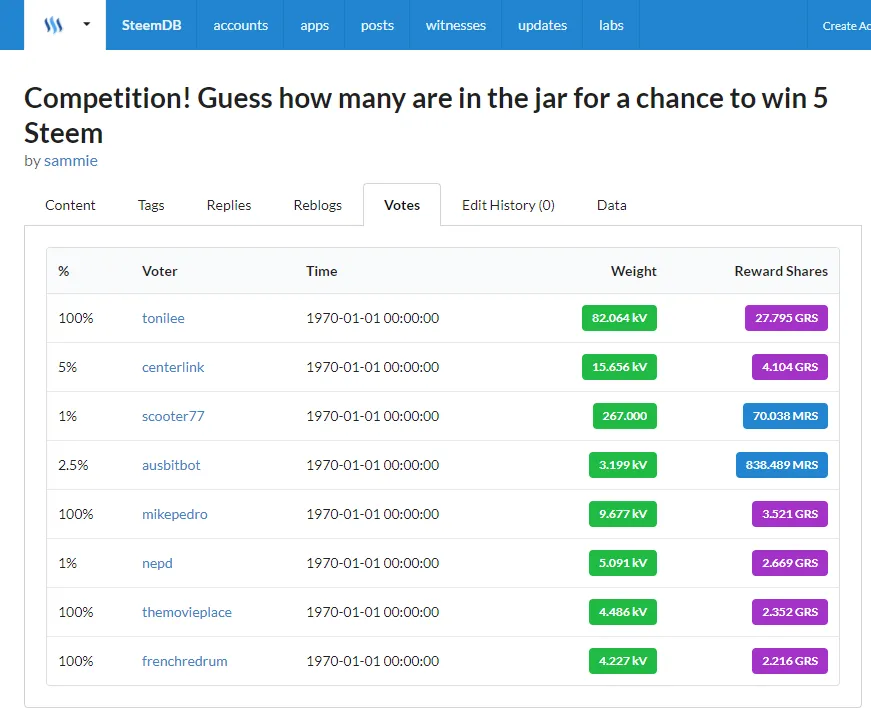Click the 267.000 weight badge

(x=625, y=415)
